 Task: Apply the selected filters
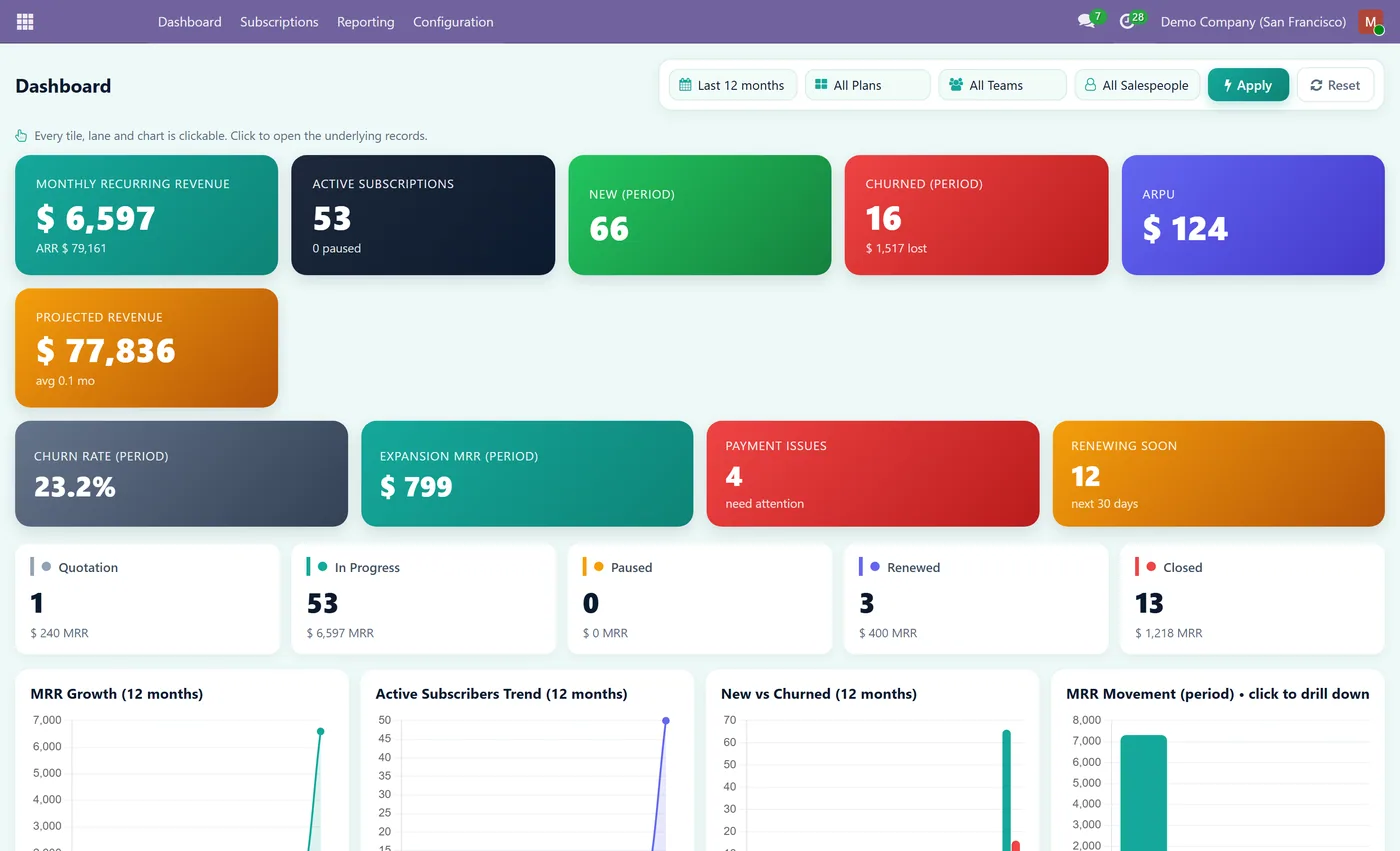(x=1248, y=85)
